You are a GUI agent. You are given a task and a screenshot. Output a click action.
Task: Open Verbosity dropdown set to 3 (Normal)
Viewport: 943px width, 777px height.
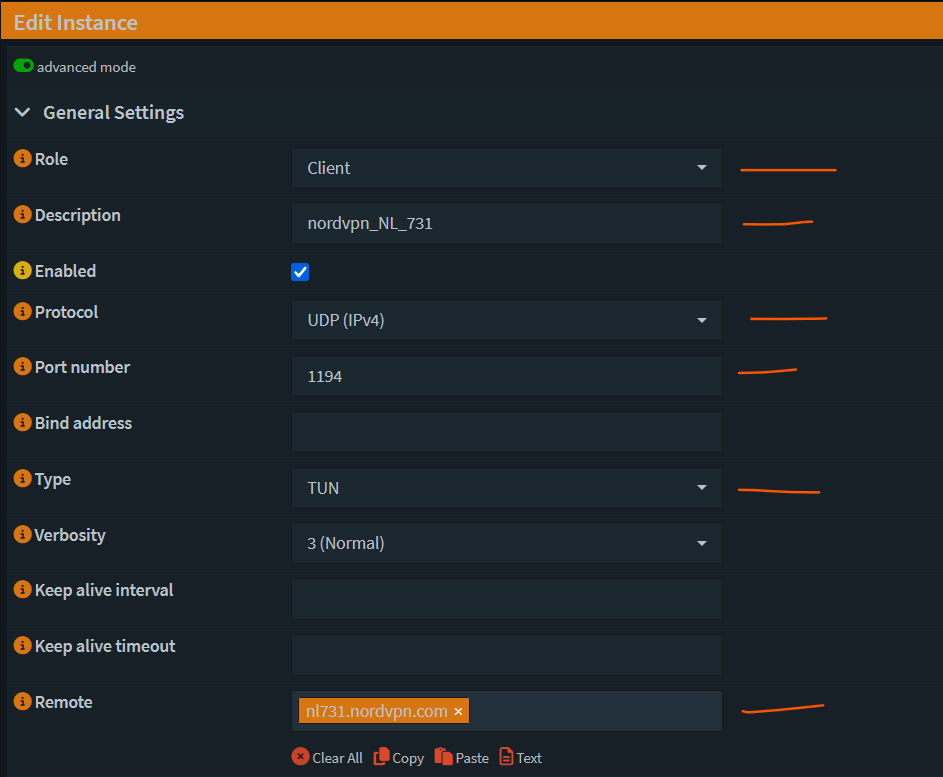(x=506, y=543)
